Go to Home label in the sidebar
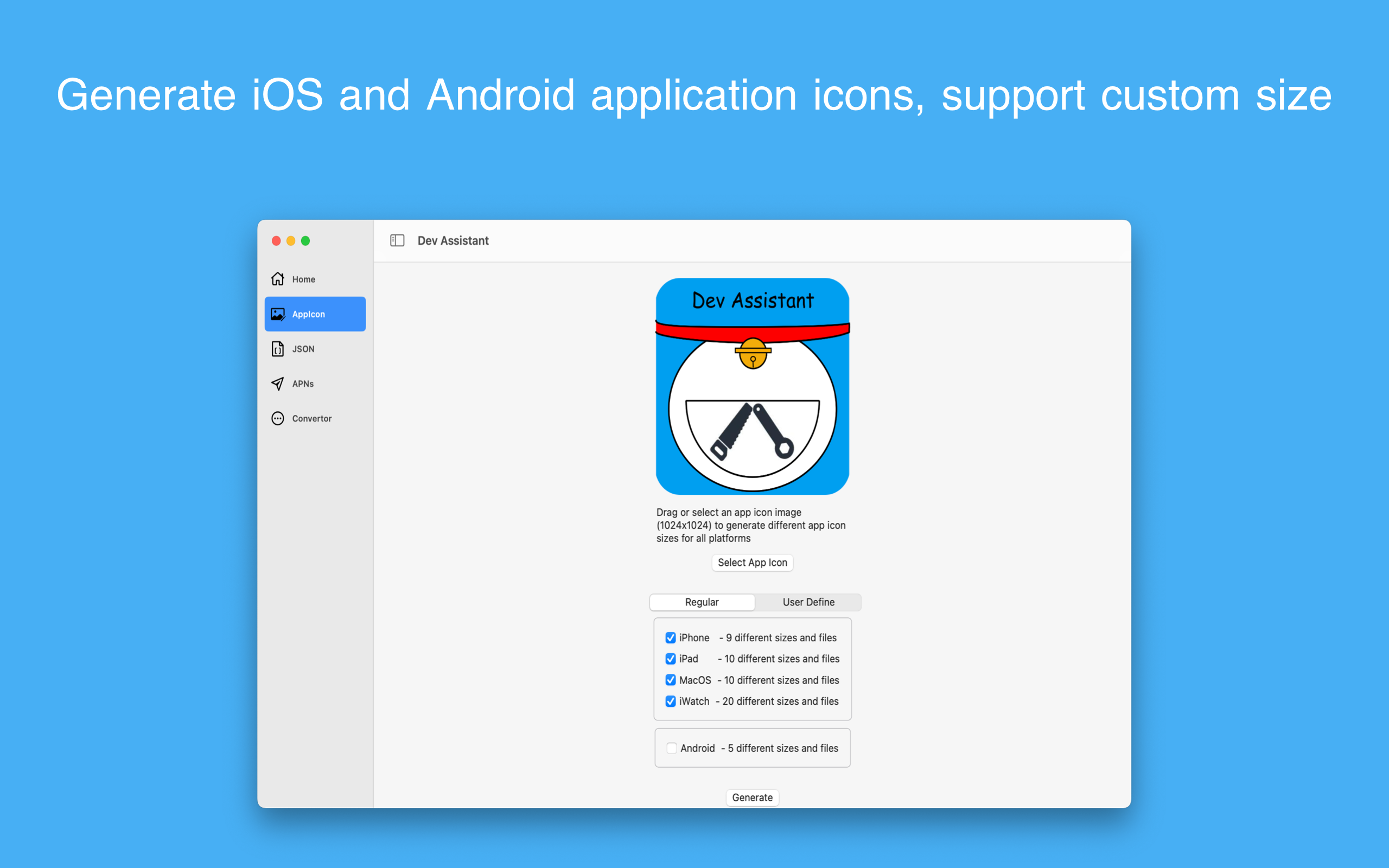Viewport: 1389px width, 868px height. tap(304, 279)
